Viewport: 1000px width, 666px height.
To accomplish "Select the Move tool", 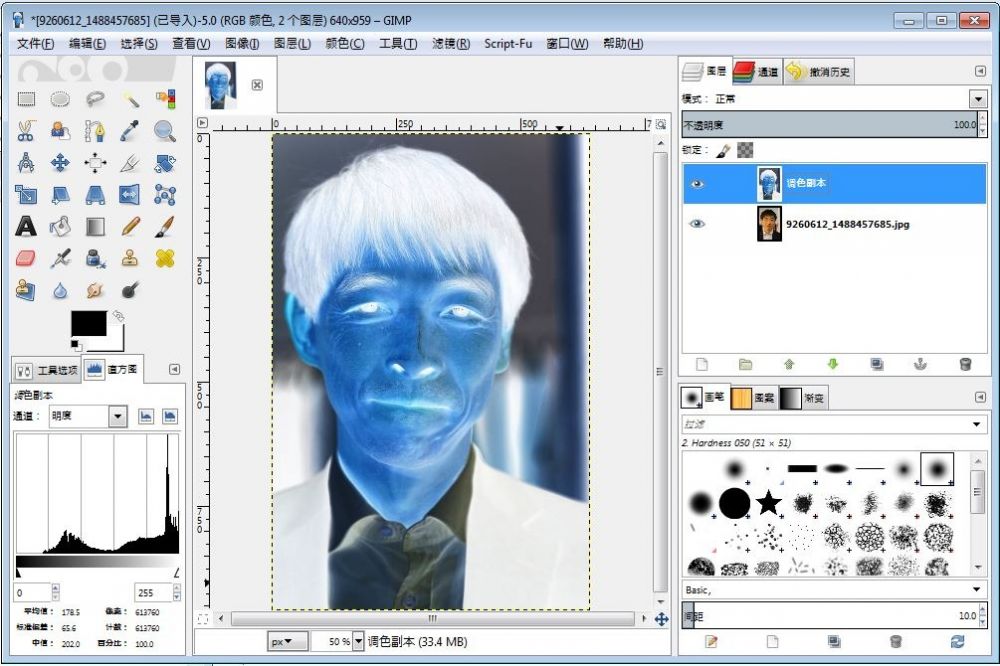I will coord(60,163).
